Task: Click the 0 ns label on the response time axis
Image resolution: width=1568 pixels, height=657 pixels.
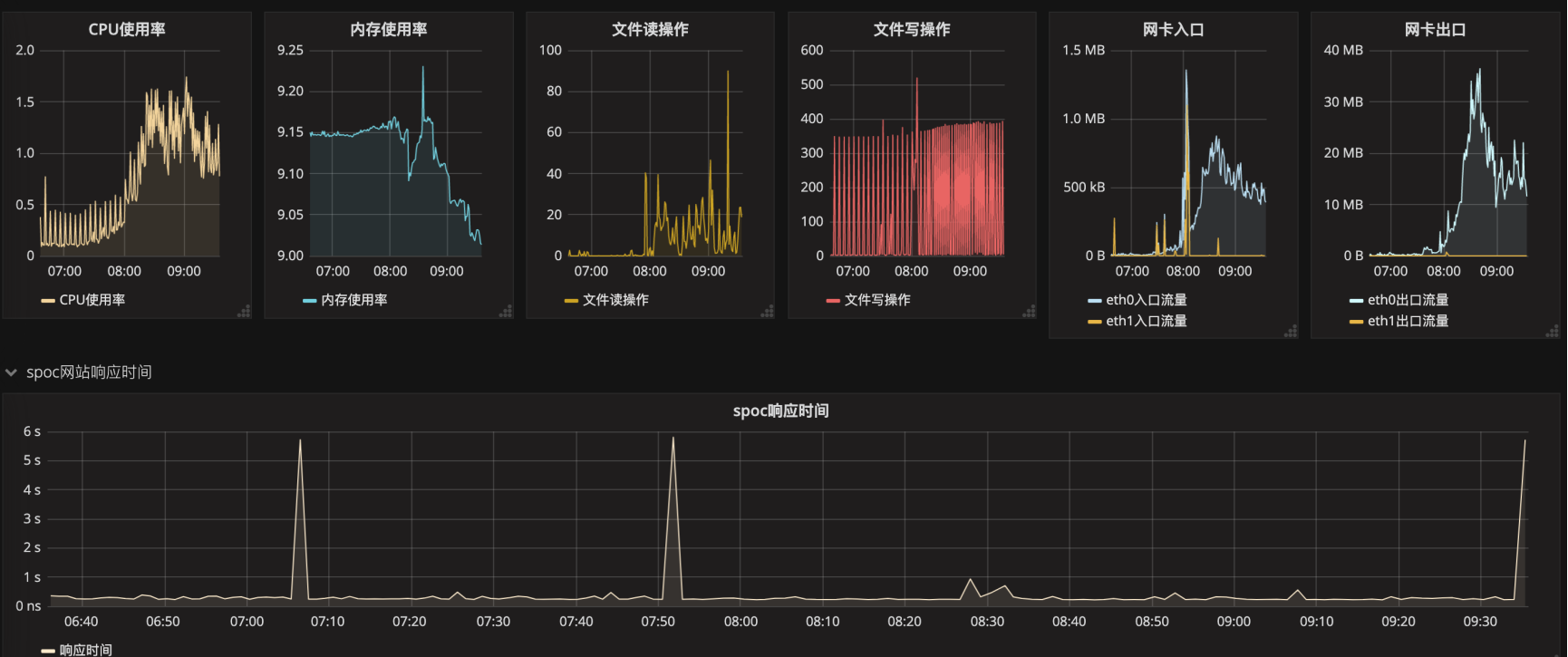Action: tap(28, 605)
